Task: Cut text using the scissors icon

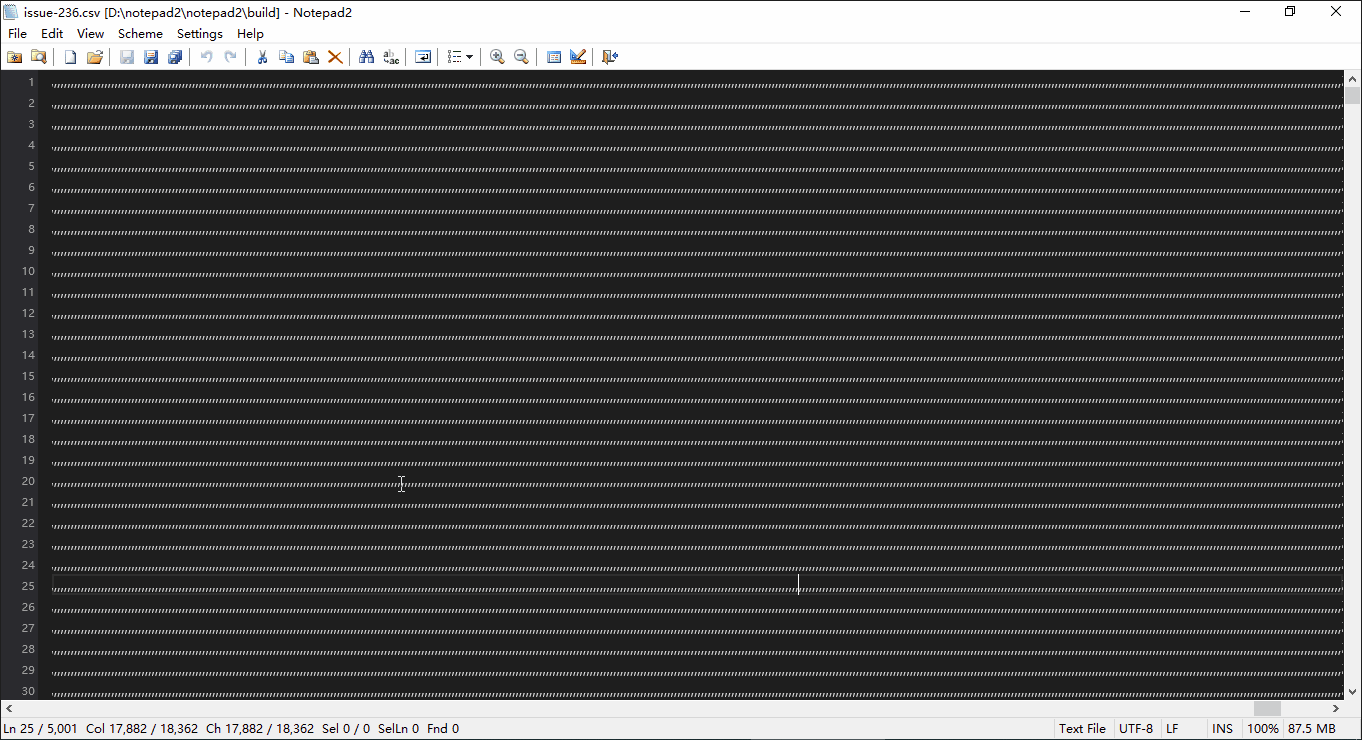Action: click(x=262, y=57)
